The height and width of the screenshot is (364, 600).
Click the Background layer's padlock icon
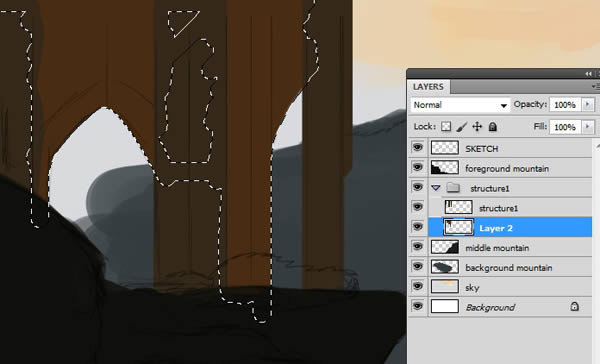(x=574, y=306)
